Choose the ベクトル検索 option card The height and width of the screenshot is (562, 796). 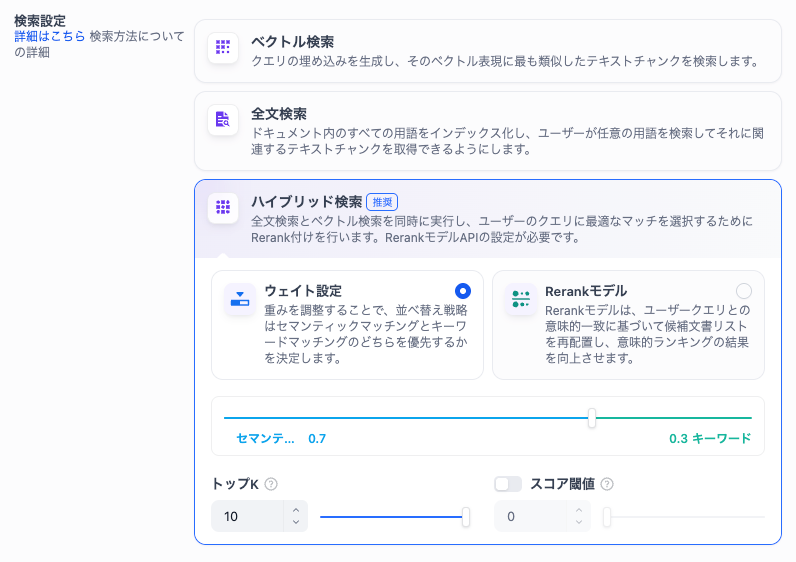pyautogui.click(x=488, y=51)
